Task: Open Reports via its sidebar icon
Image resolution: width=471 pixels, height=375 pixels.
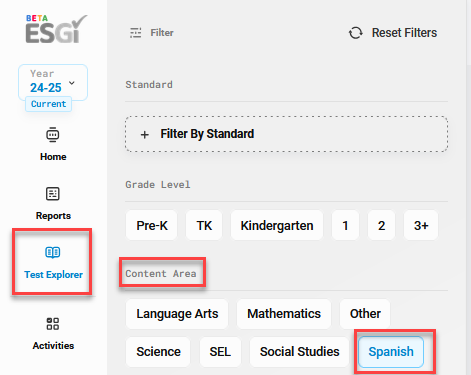Action: [x=53, y=194]
